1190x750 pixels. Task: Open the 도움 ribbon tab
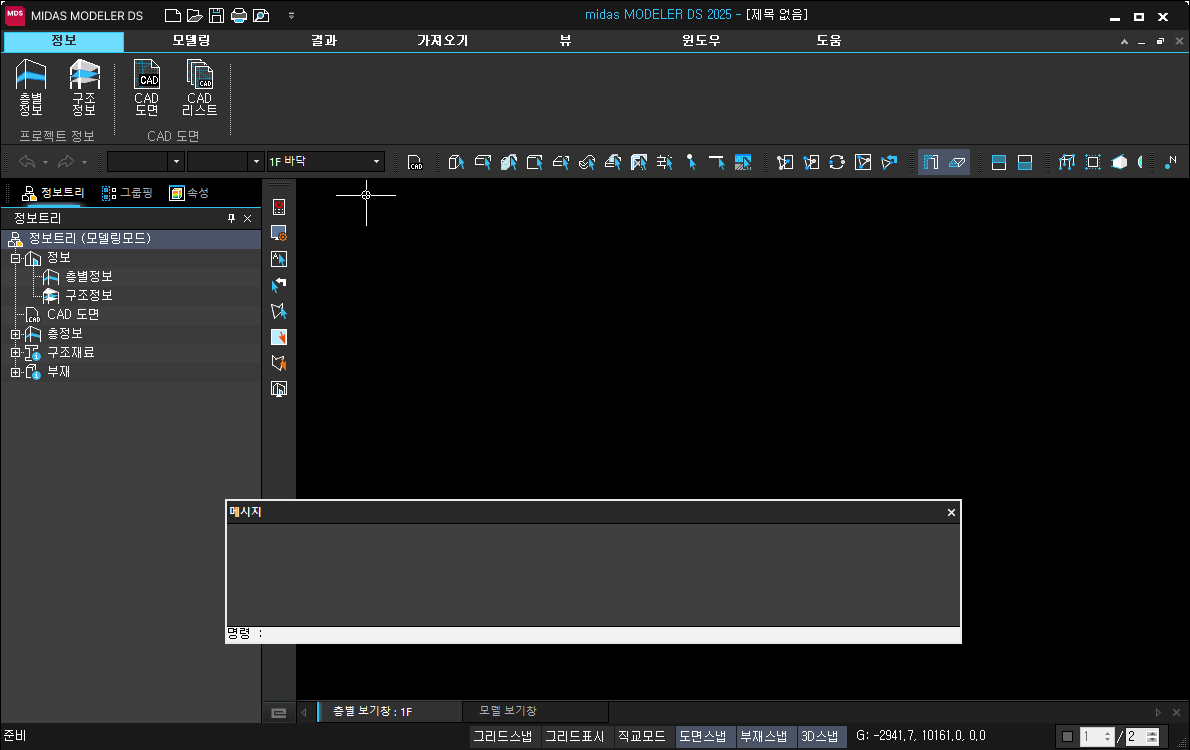(829, 41)
